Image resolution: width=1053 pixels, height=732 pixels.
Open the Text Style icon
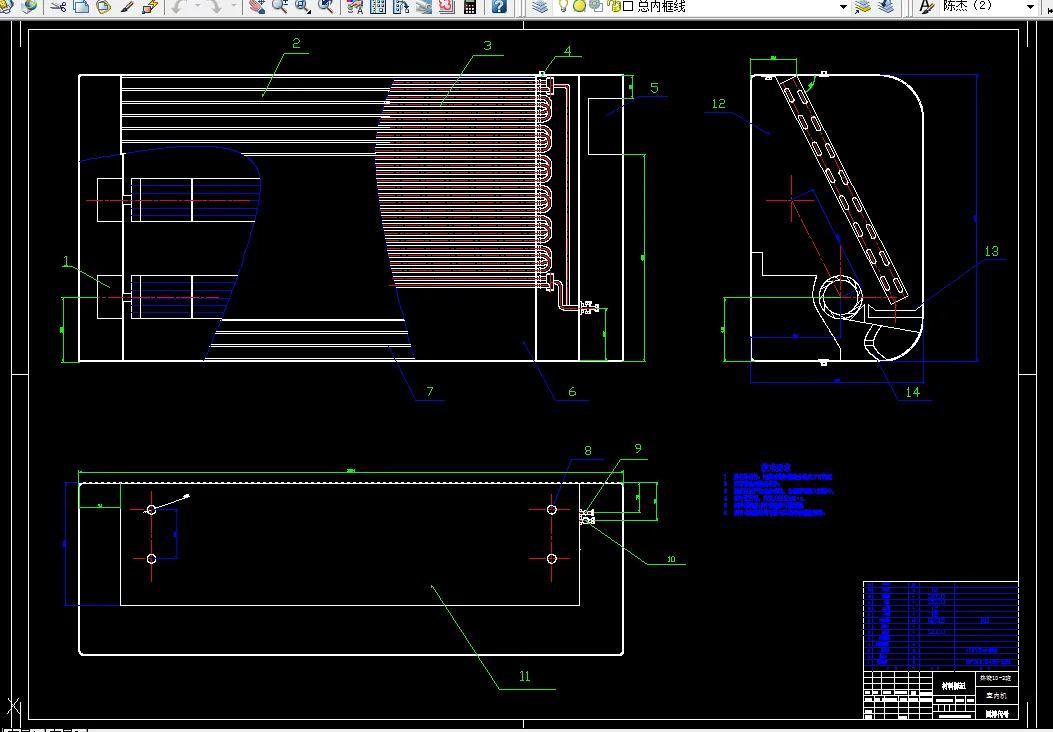[927, 7]
